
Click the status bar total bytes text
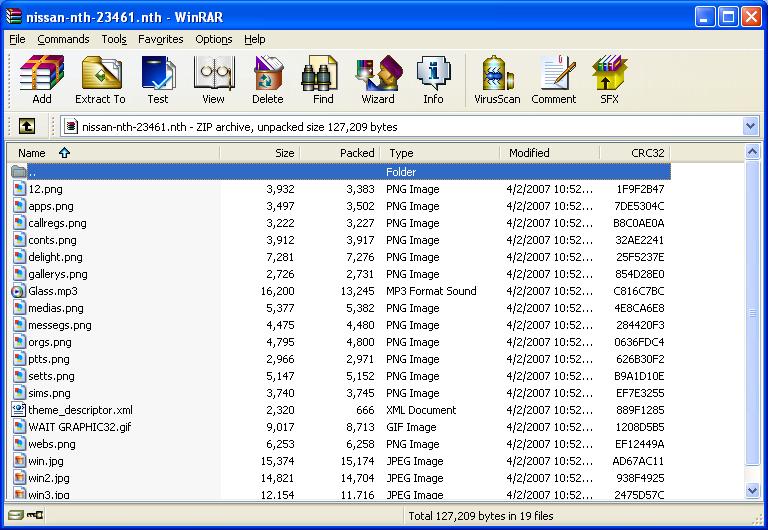[481, 515]
